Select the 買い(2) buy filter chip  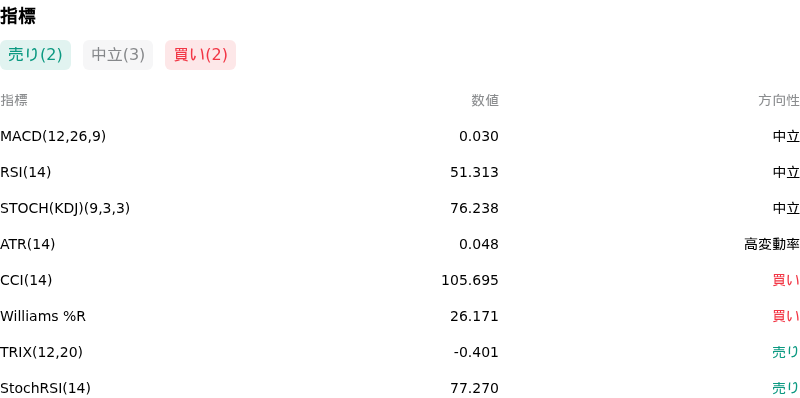click(x=201, y=55)
